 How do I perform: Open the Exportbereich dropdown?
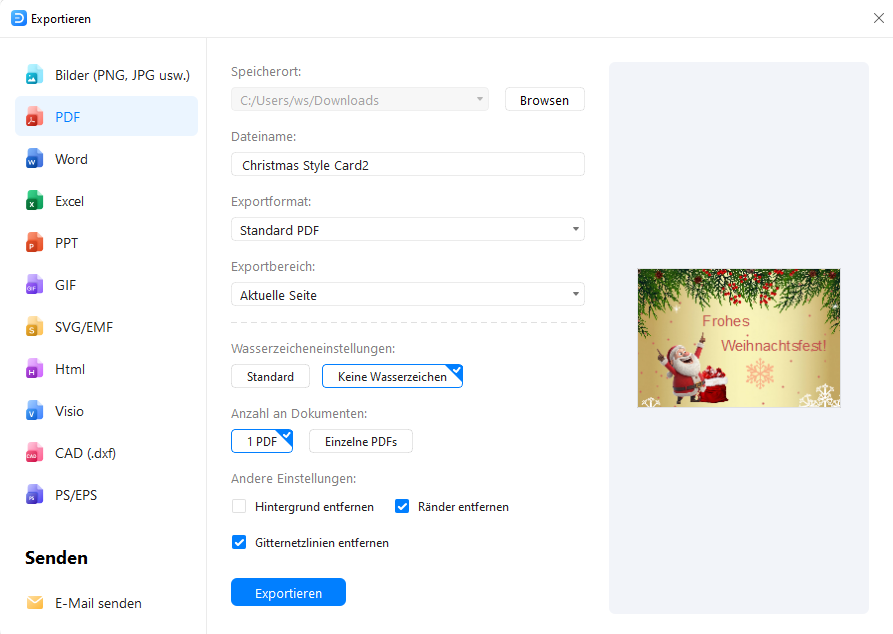click(x=576, y=294)
